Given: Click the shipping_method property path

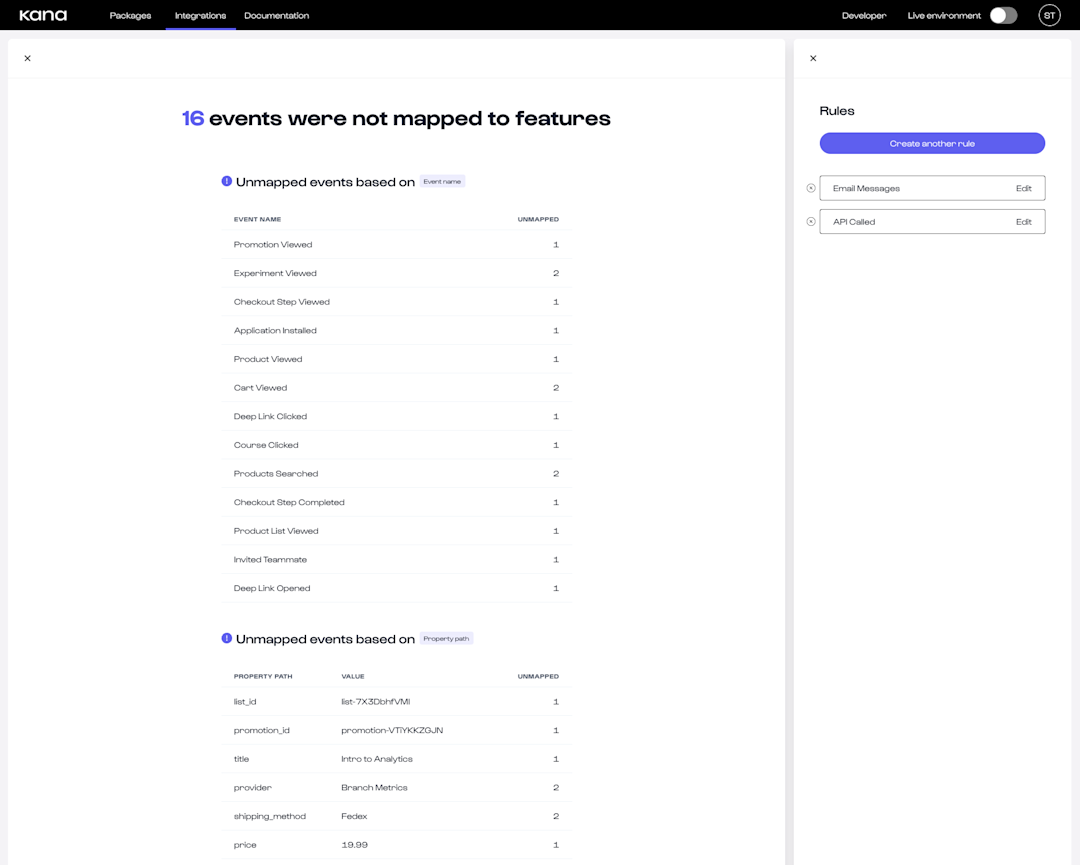Looking at the screenshot, I should click(x=269, y=816).
